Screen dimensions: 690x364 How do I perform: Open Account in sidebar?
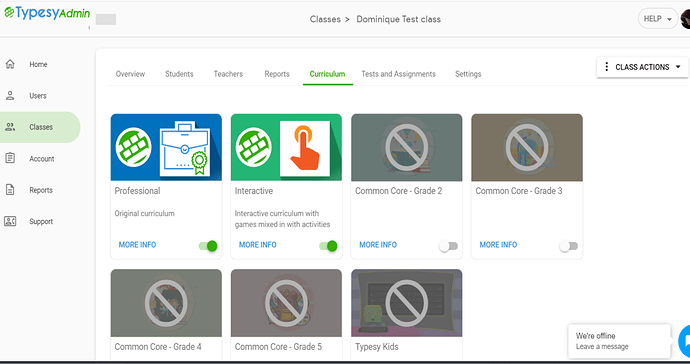[x=42, y=159]
